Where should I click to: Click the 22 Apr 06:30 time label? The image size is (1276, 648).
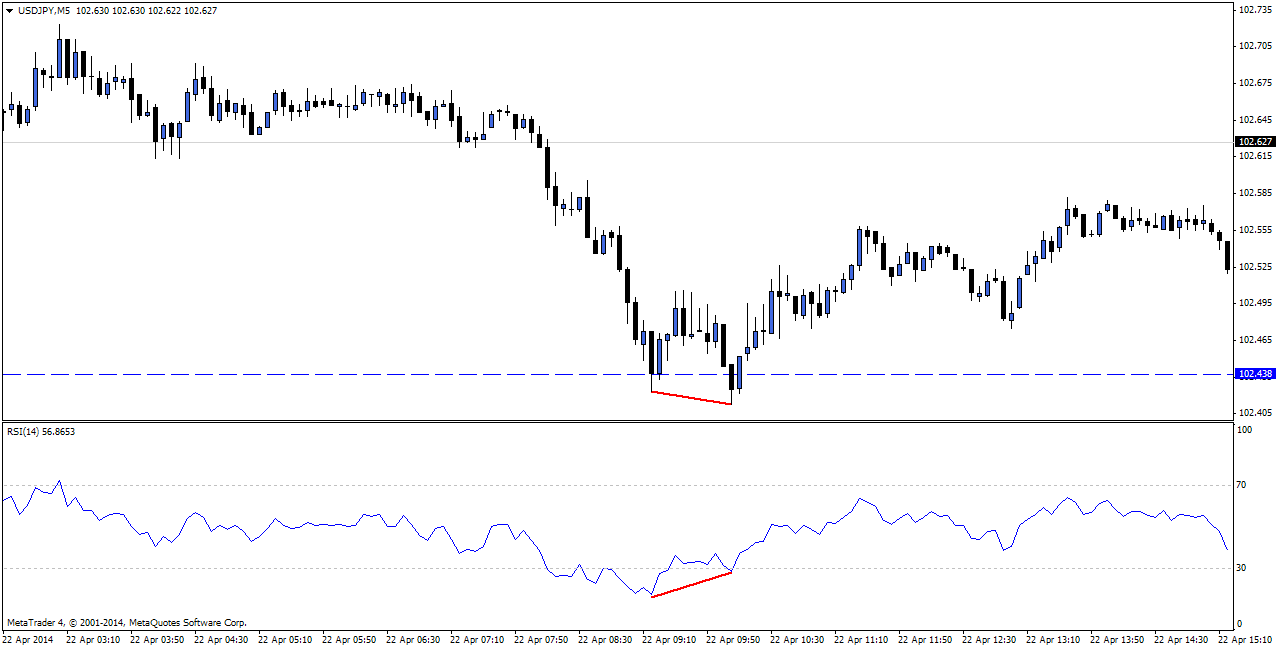(414, 639)
